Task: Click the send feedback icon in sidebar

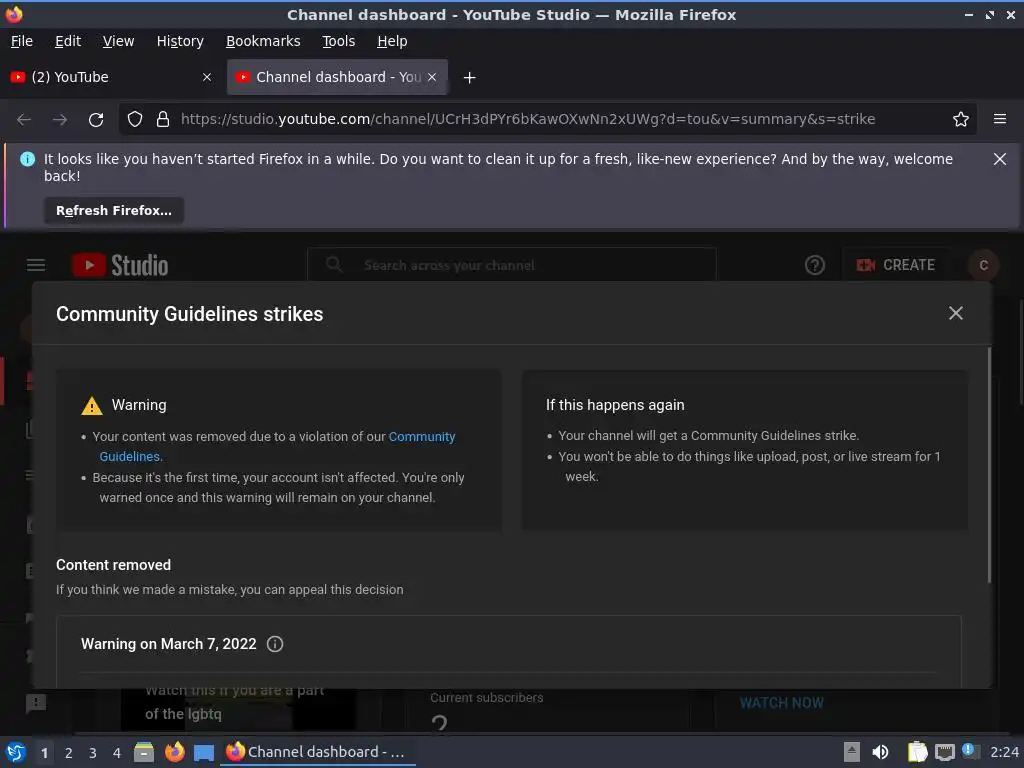Action: coord(35,703)
